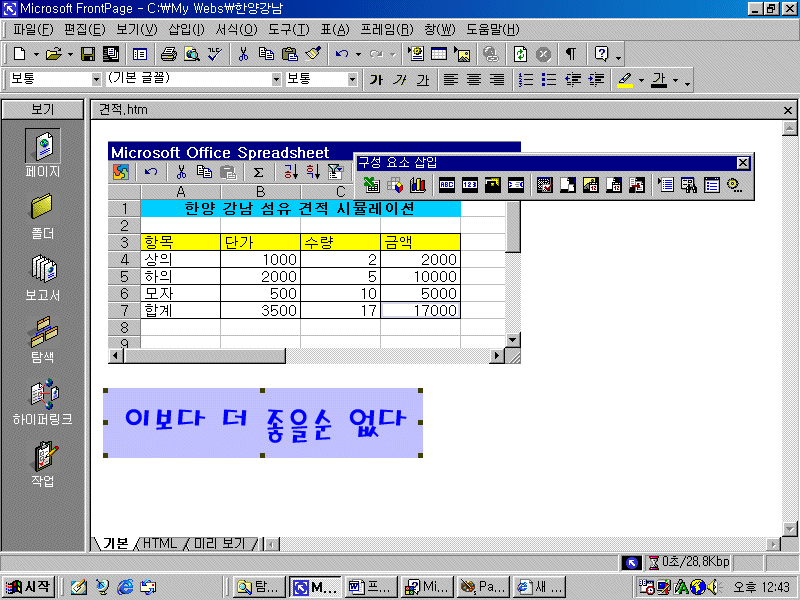Toggle underline formatting 가
800x600 pixels.
423,79
